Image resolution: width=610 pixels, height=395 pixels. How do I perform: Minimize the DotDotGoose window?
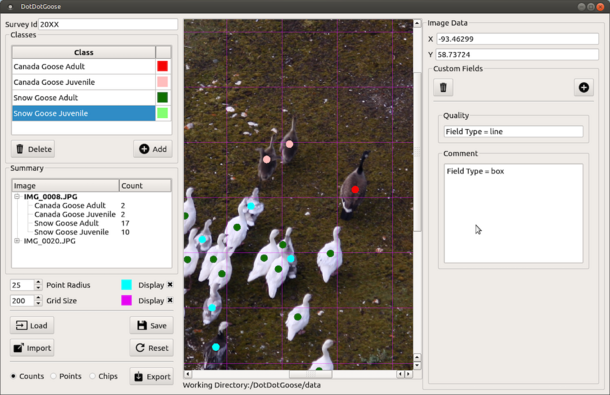click(581, 7)
